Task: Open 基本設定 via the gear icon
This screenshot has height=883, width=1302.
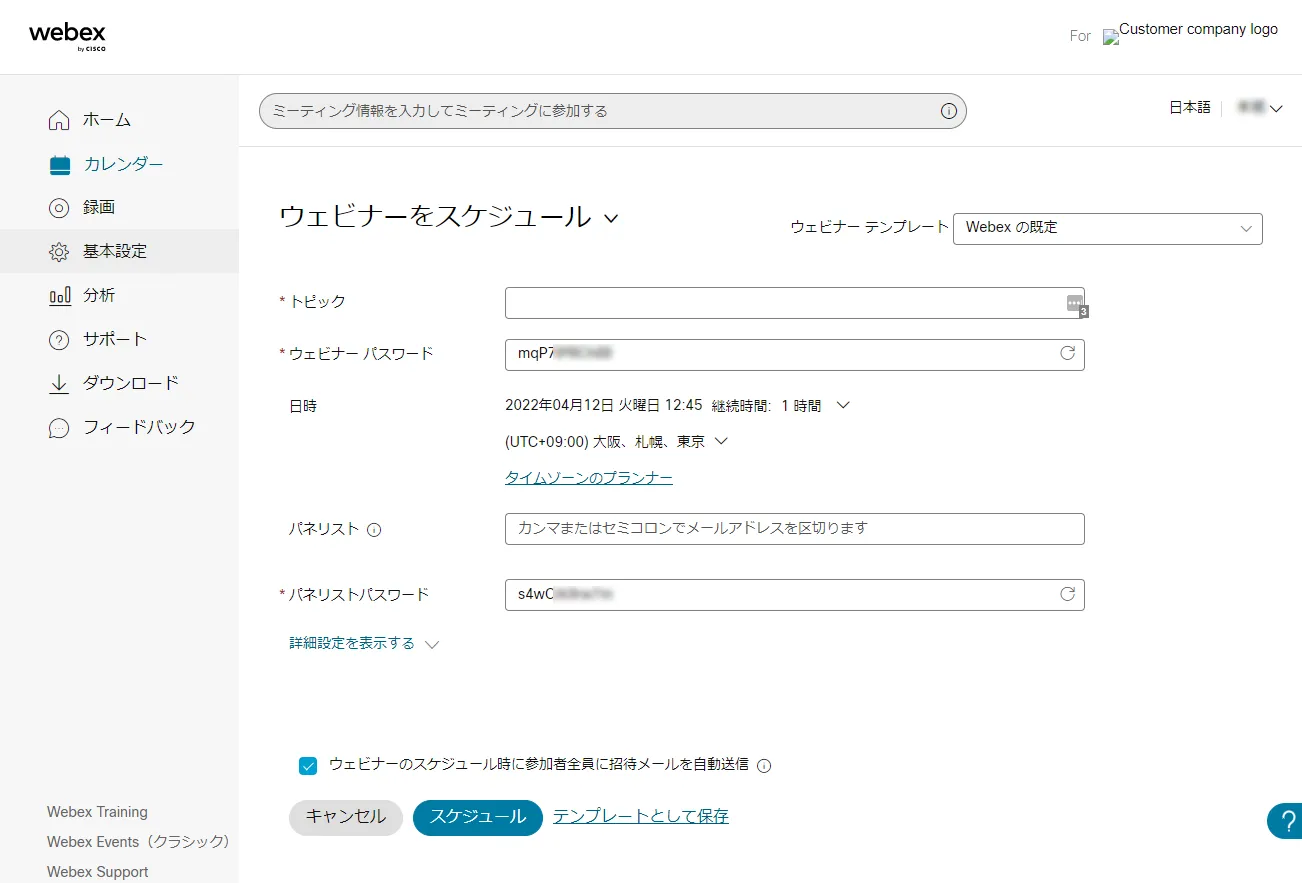Action: click(57, 251)
